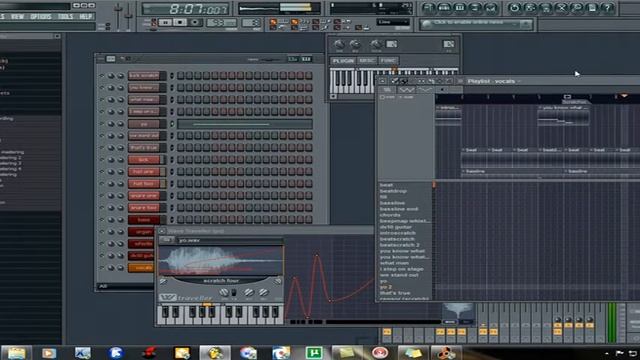
Task: Toggle the mute LED for the kick channel
Action: click(x=102, y=160)
